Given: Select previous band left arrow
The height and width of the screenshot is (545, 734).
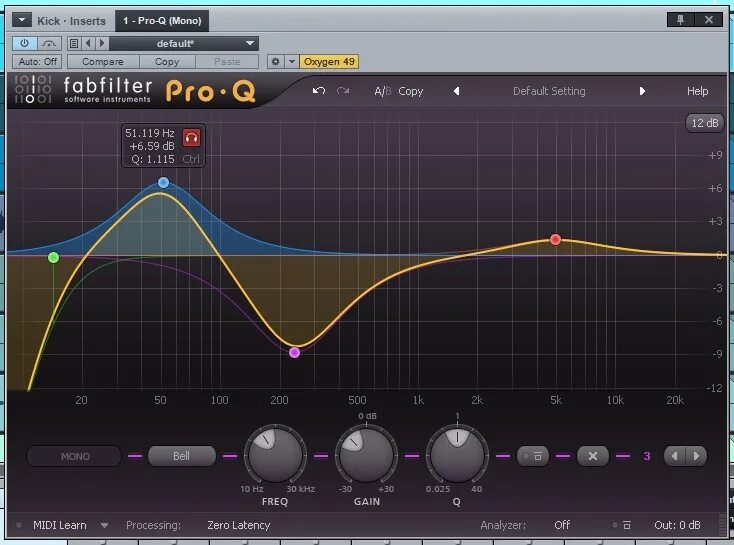Looking at the screenshot, I should coord(675,456).
